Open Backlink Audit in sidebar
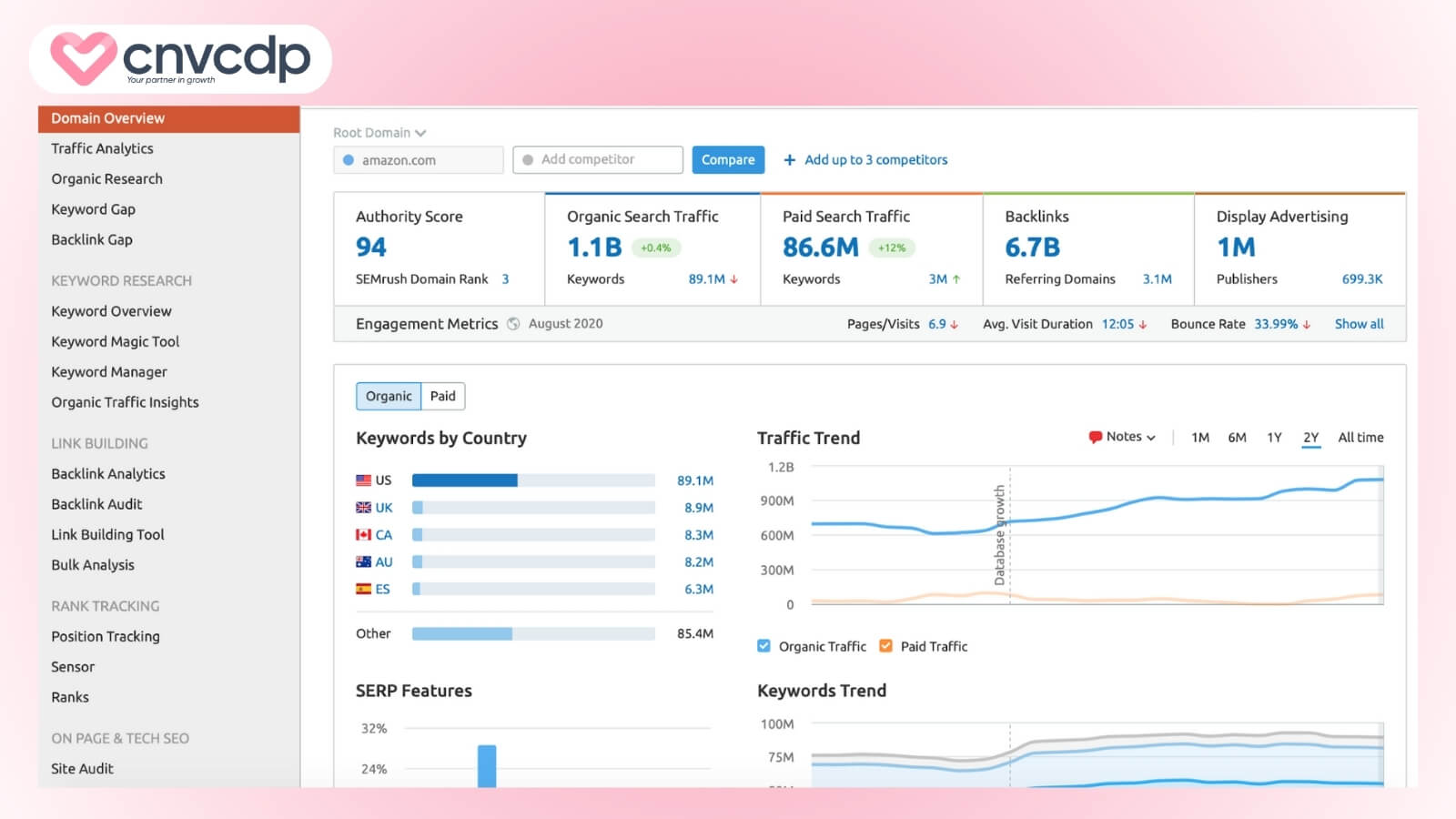Viewport: 1456px width, 819px height. [96, 504]
